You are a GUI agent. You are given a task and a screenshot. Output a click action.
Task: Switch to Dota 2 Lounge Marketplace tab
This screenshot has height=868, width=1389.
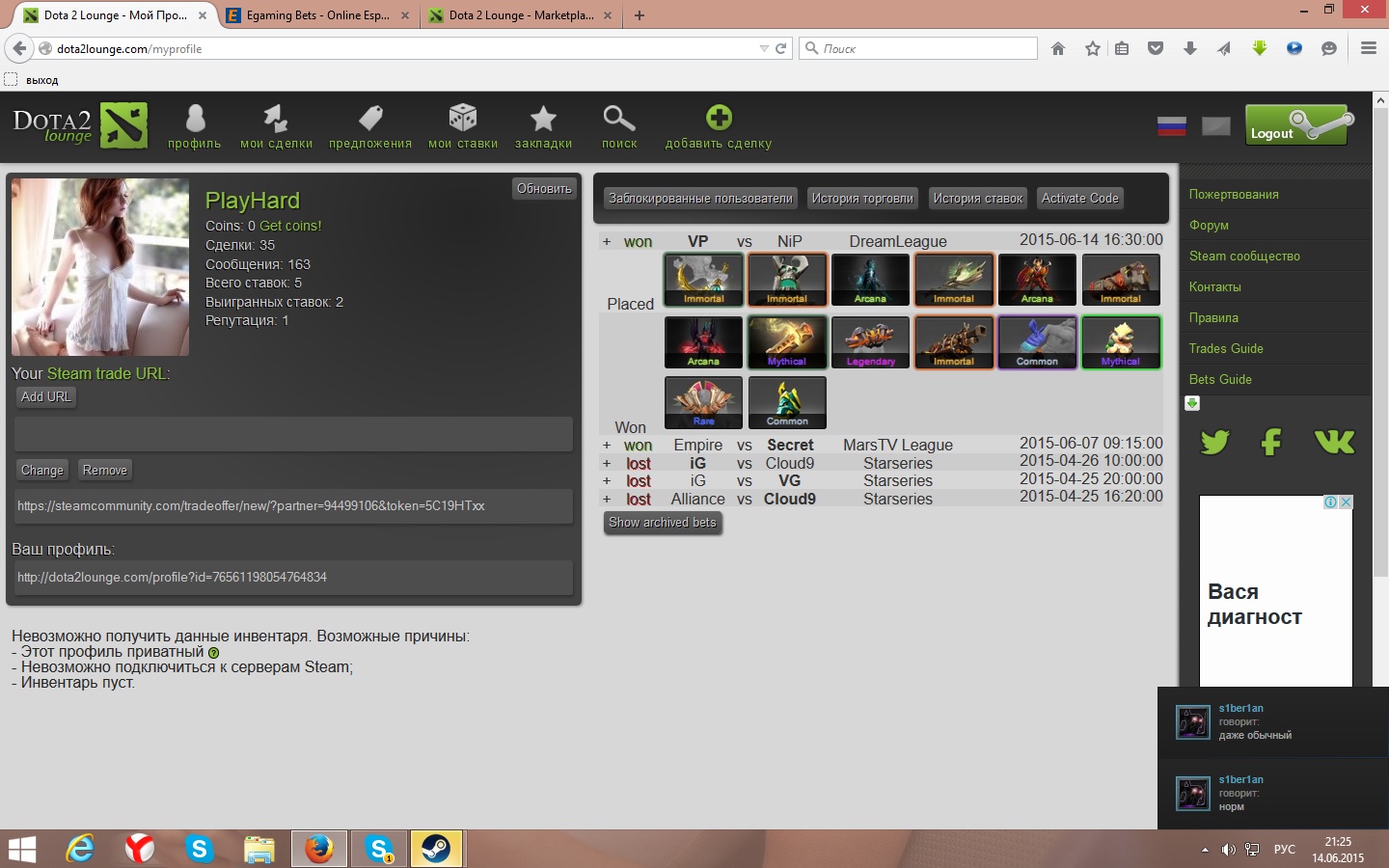pos(521,15)
